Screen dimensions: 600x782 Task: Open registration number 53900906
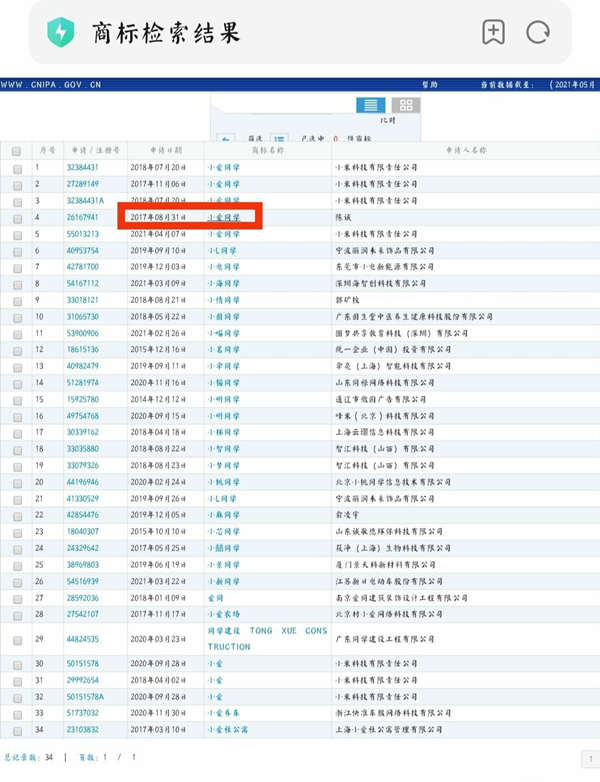(x=82, y=333)
